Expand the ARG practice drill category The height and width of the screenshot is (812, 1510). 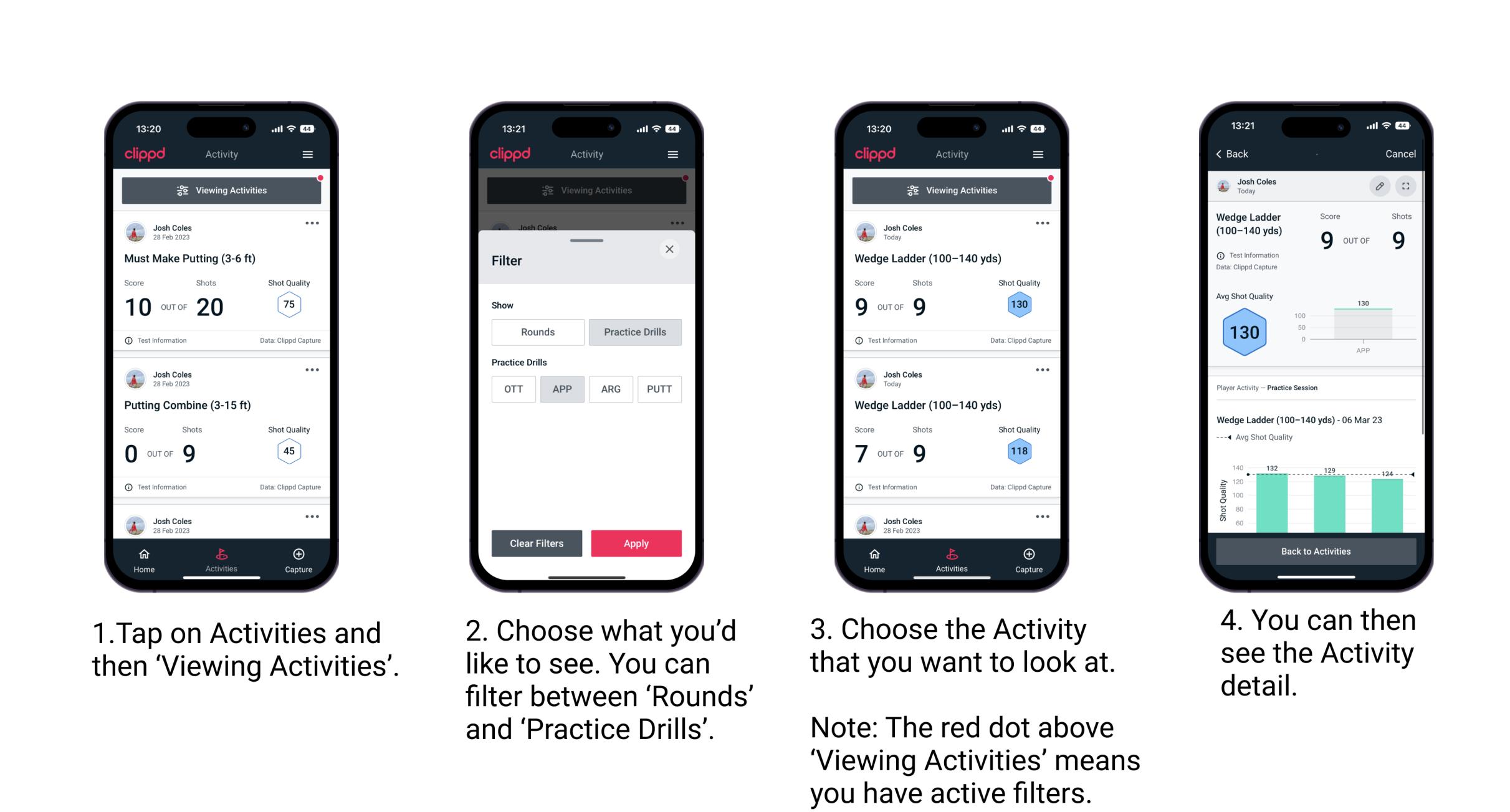click(x=610, y=388)
